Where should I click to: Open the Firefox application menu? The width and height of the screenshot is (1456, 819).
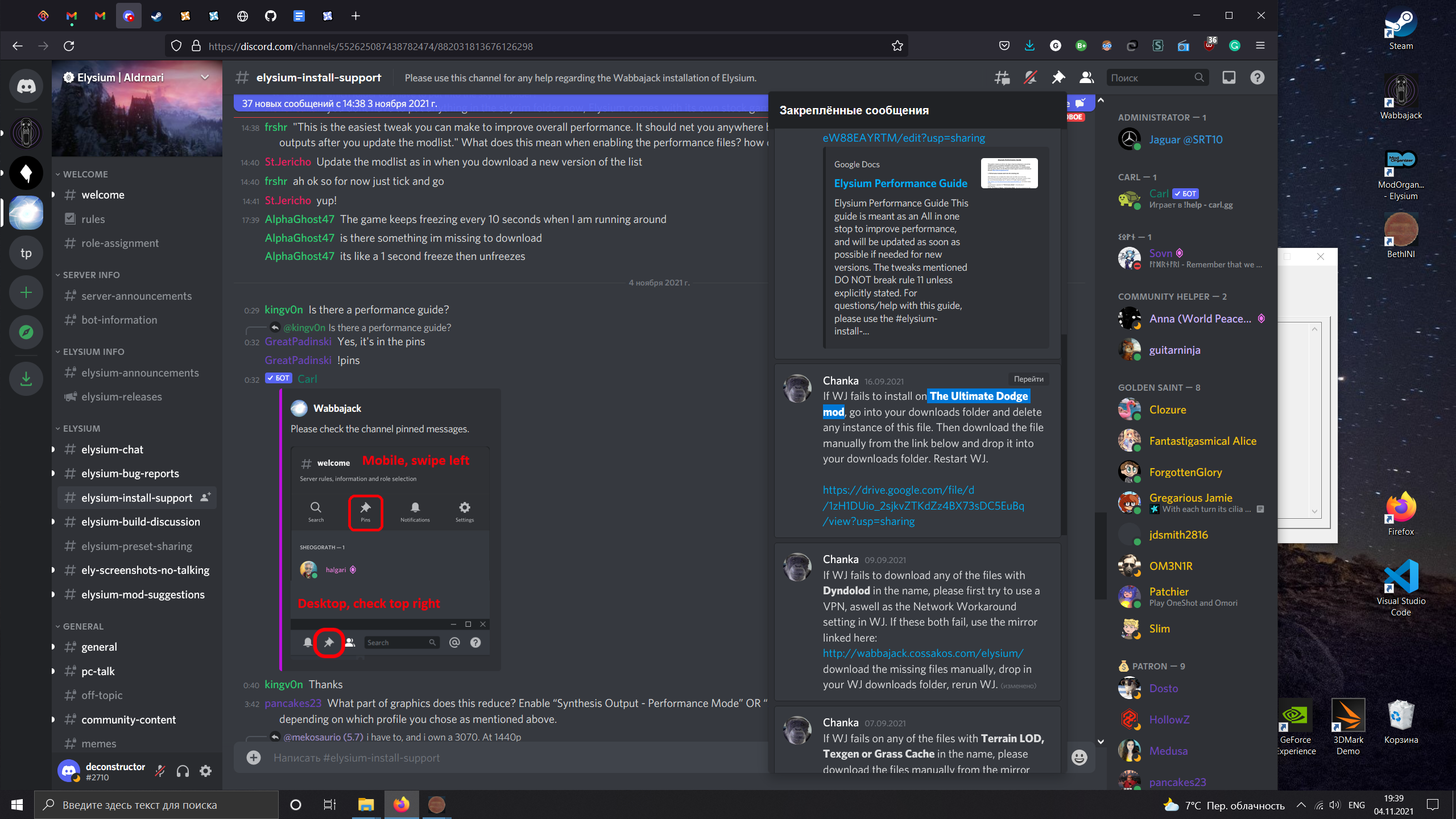pos(1260,45)
